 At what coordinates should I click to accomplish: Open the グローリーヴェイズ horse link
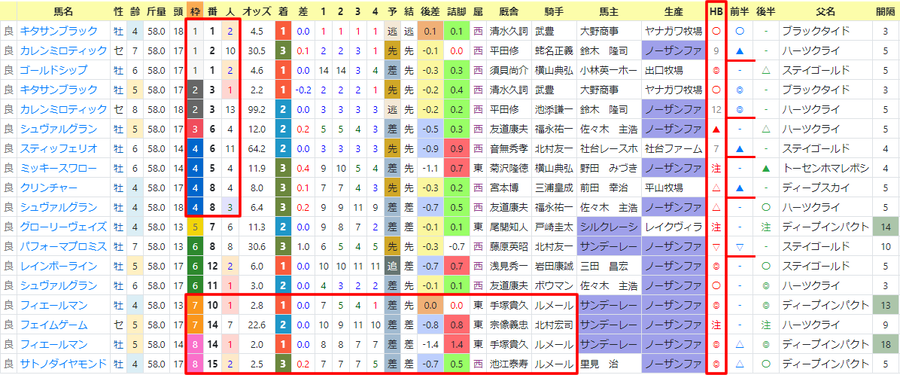63,227
